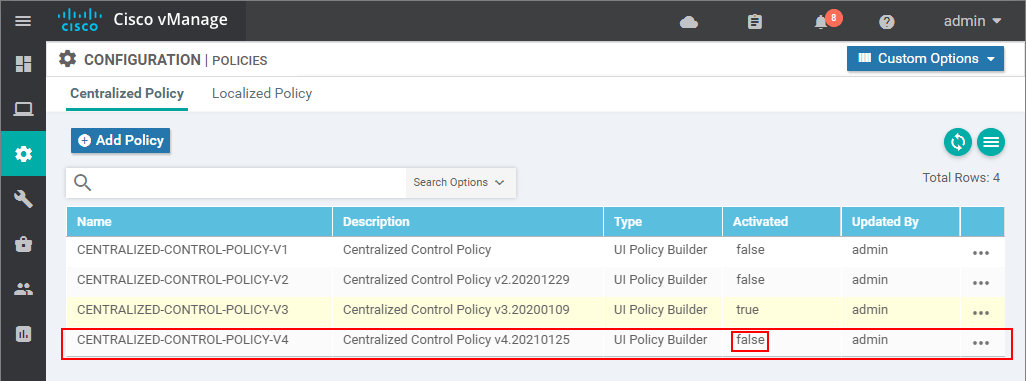Open the hamburger navigation menu
This screenshot has width=1026, height=381.
tap(23, 21)
